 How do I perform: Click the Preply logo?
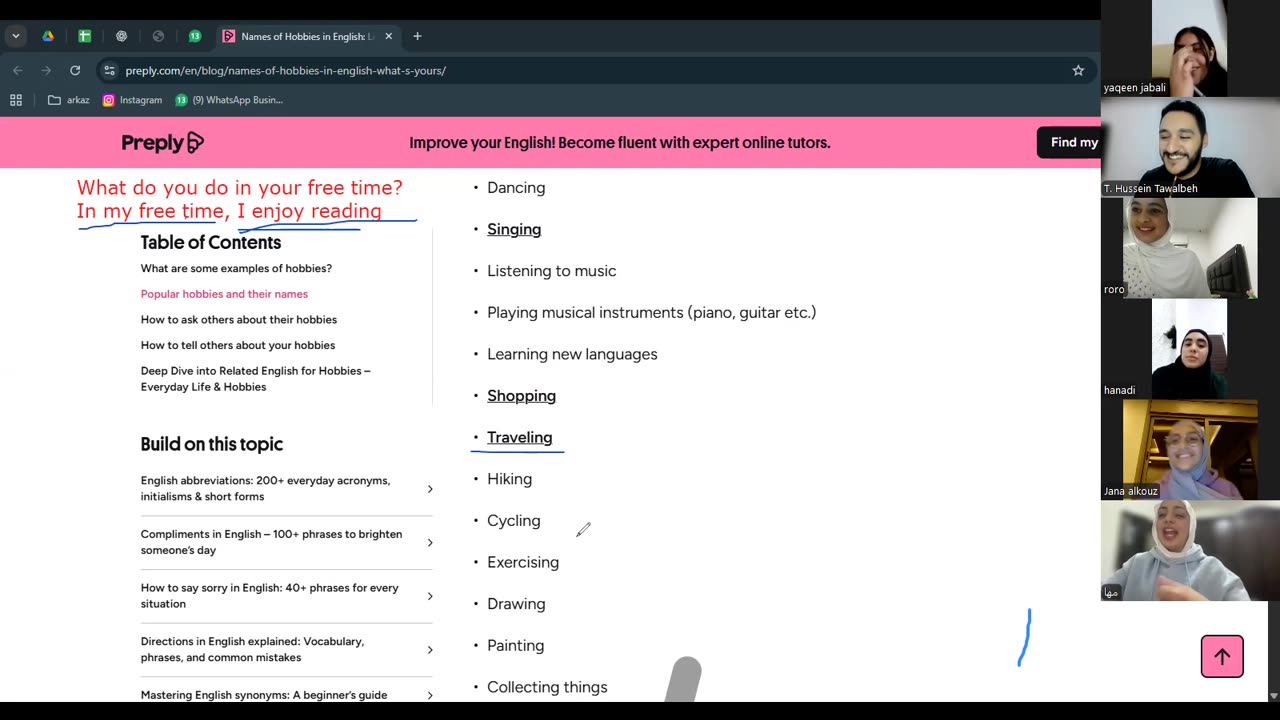[x=162, y=143]
